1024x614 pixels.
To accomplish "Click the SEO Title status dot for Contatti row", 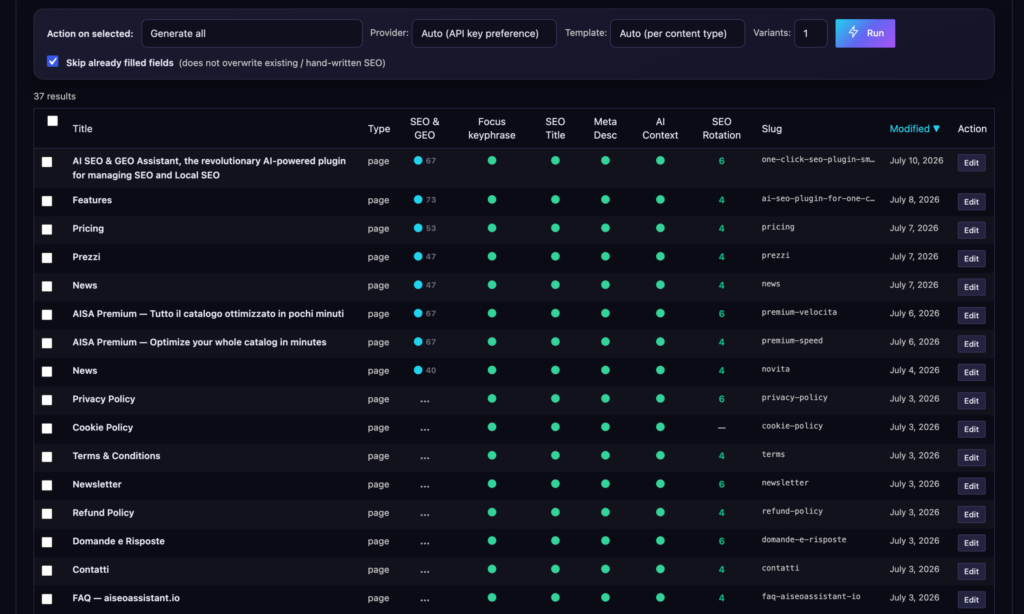I will pos(555,570).
